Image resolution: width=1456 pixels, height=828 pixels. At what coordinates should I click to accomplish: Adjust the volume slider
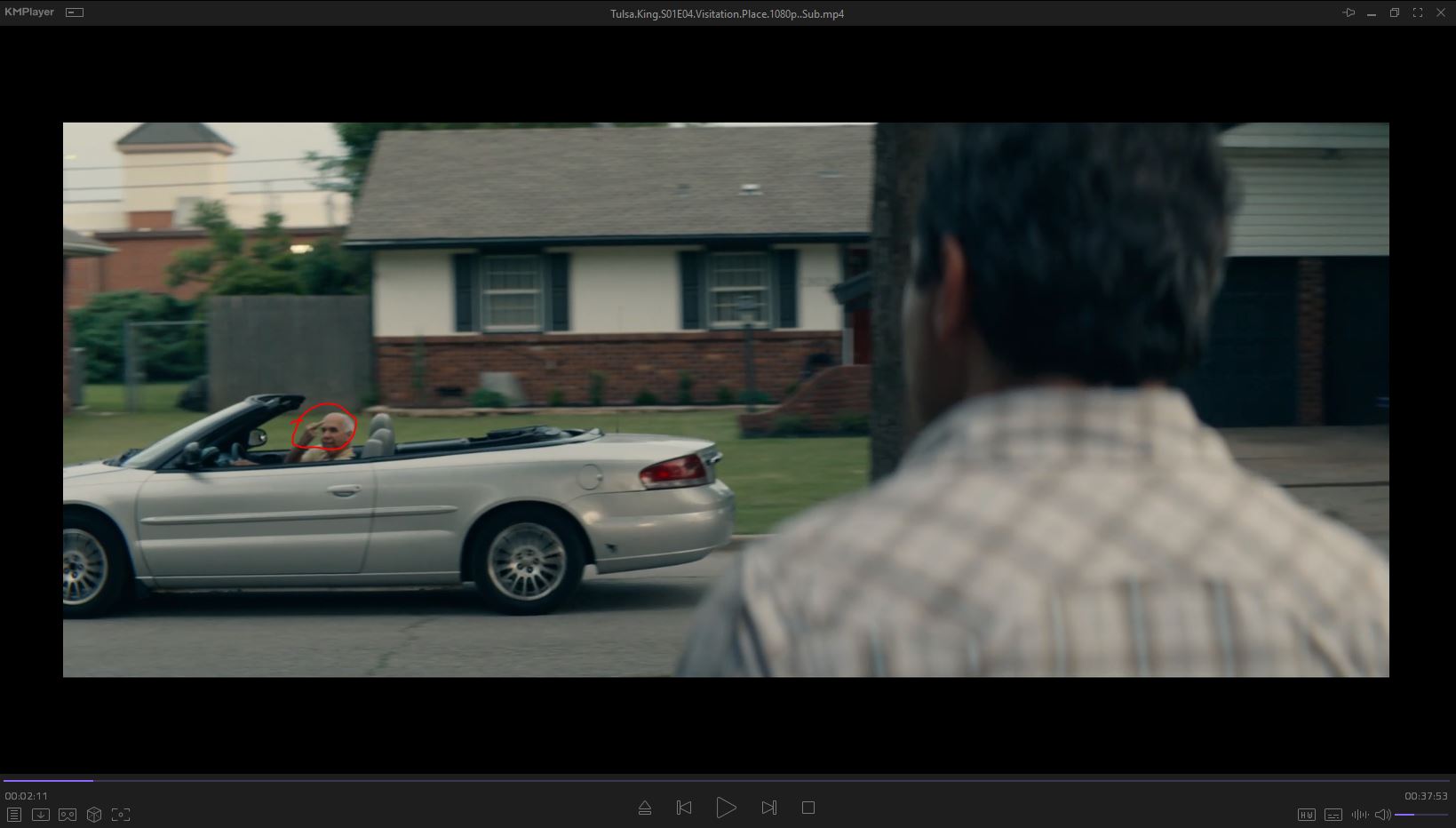[x=1421, y=815]
